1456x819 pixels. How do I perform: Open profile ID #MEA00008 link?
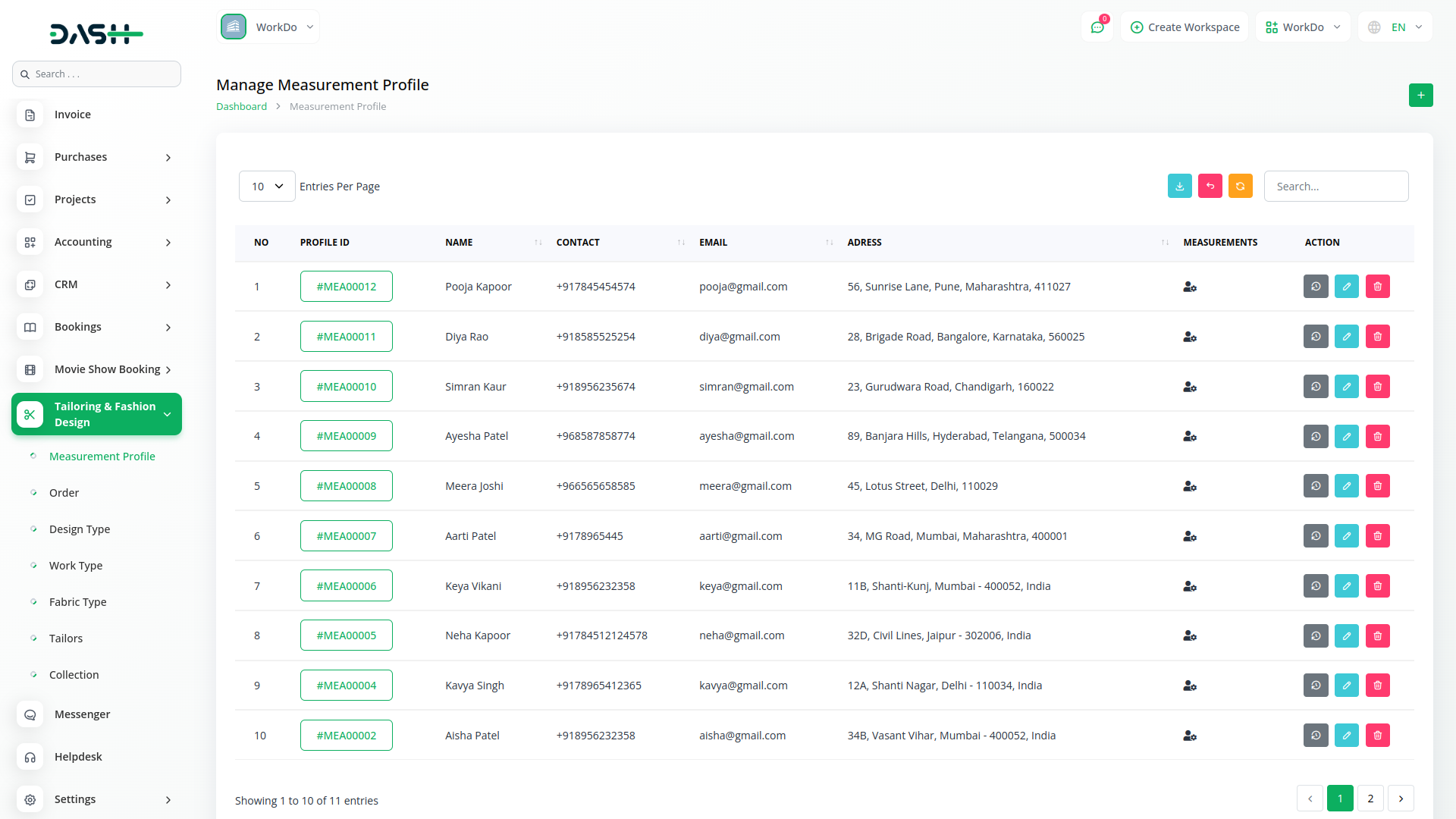coord(346,486)
